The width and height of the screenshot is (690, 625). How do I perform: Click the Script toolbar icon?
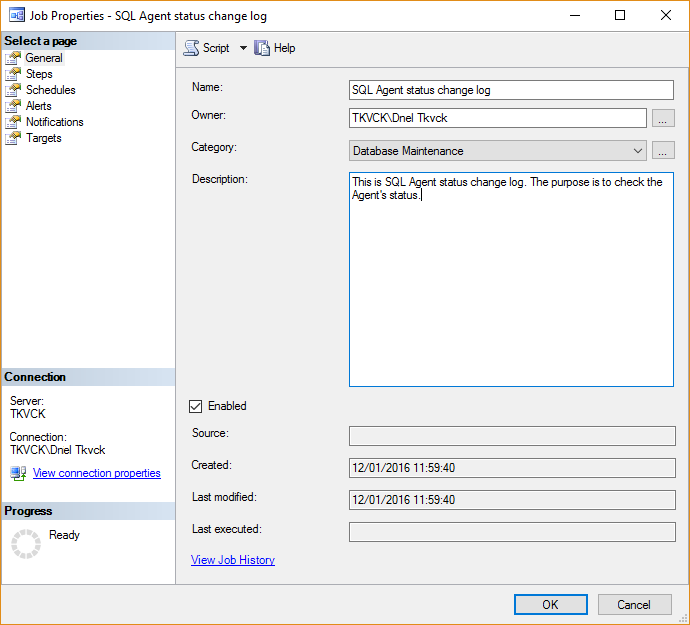[x=192, y=48]
